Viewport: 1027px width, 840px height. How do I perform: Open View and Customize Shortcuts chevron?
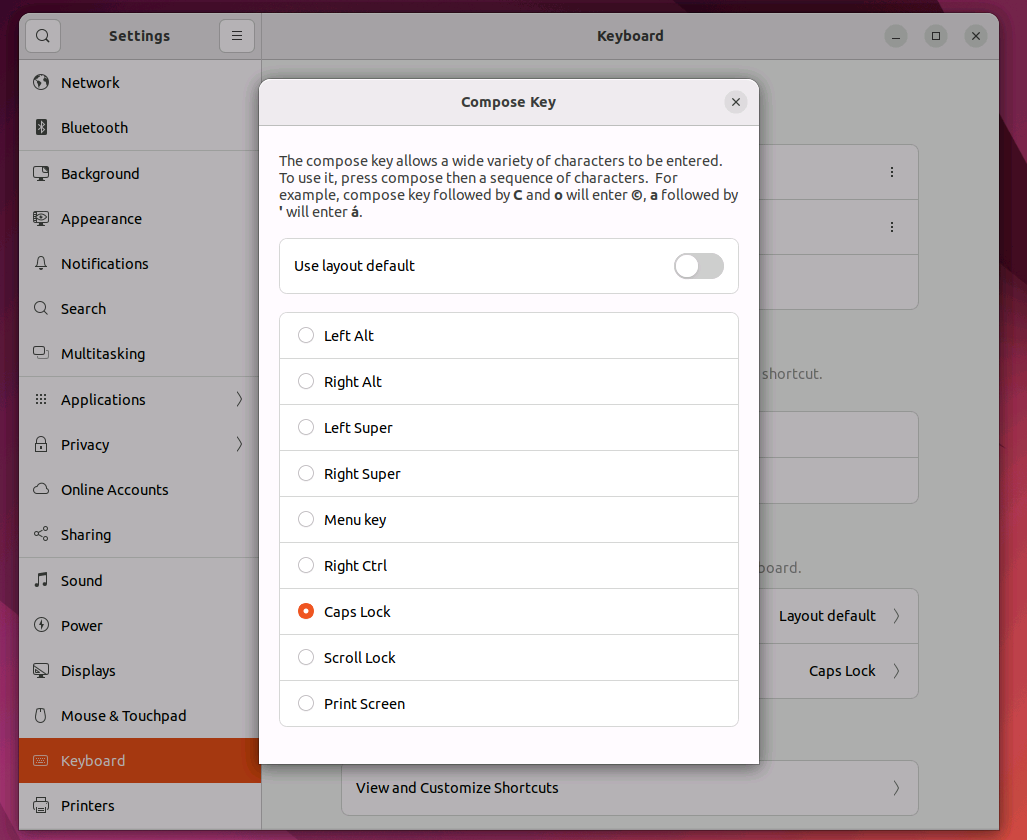pyautogui.click(x=896, y=788)
